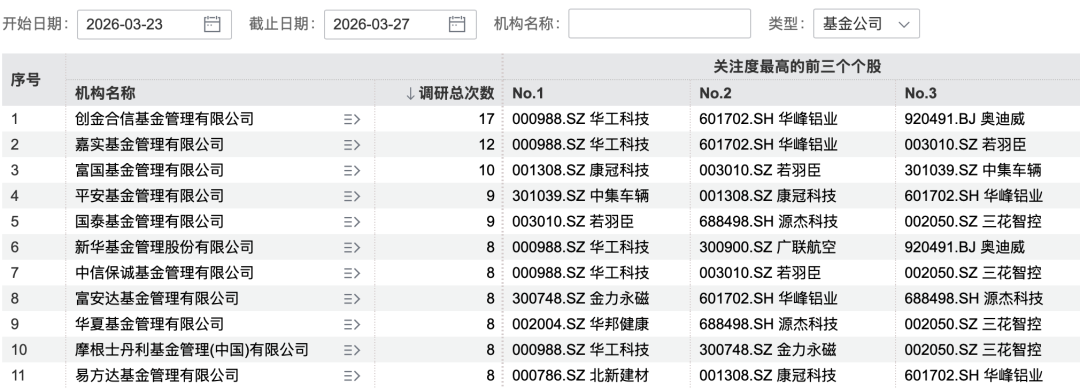Select 创金合信基金管理有限公司 institution name

[165, 119]
